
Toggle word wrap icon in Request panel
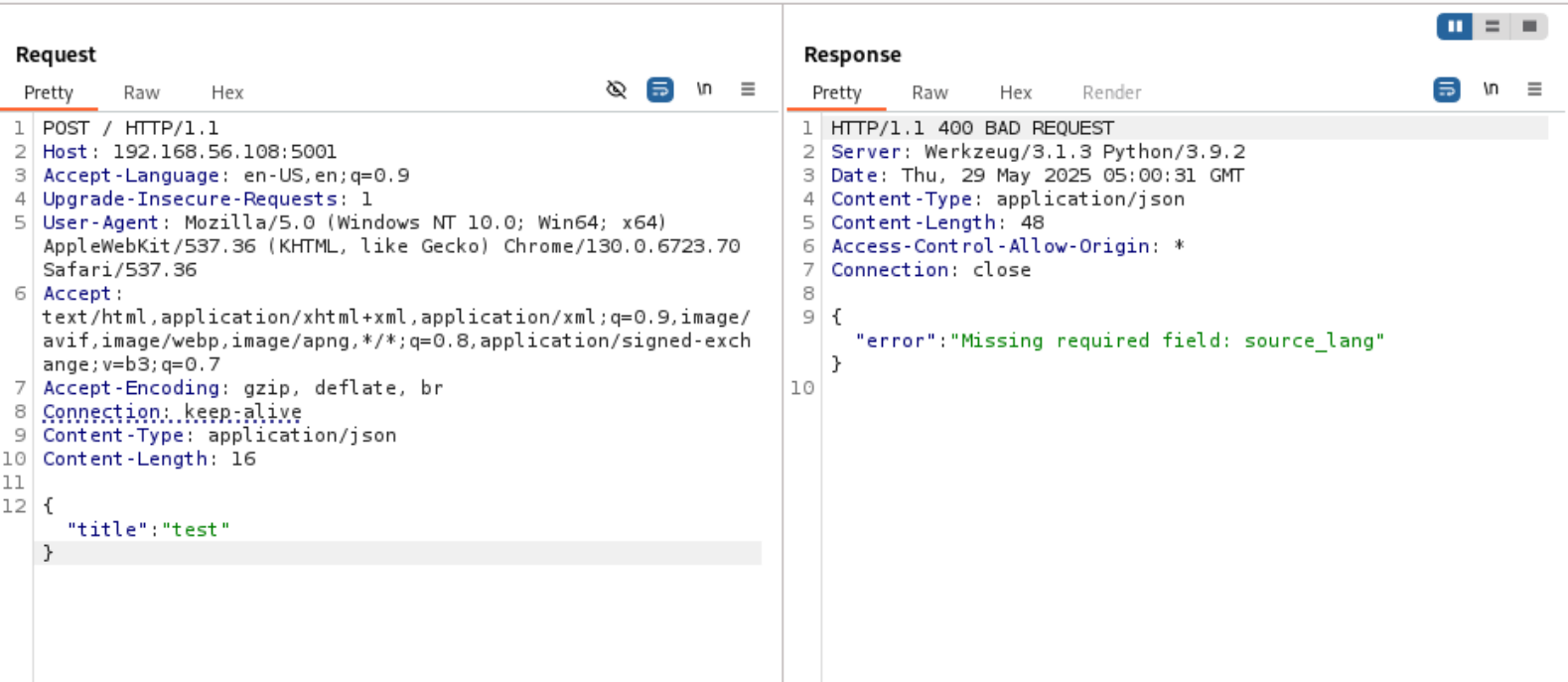pyautogui.click(x=660, y=90)
